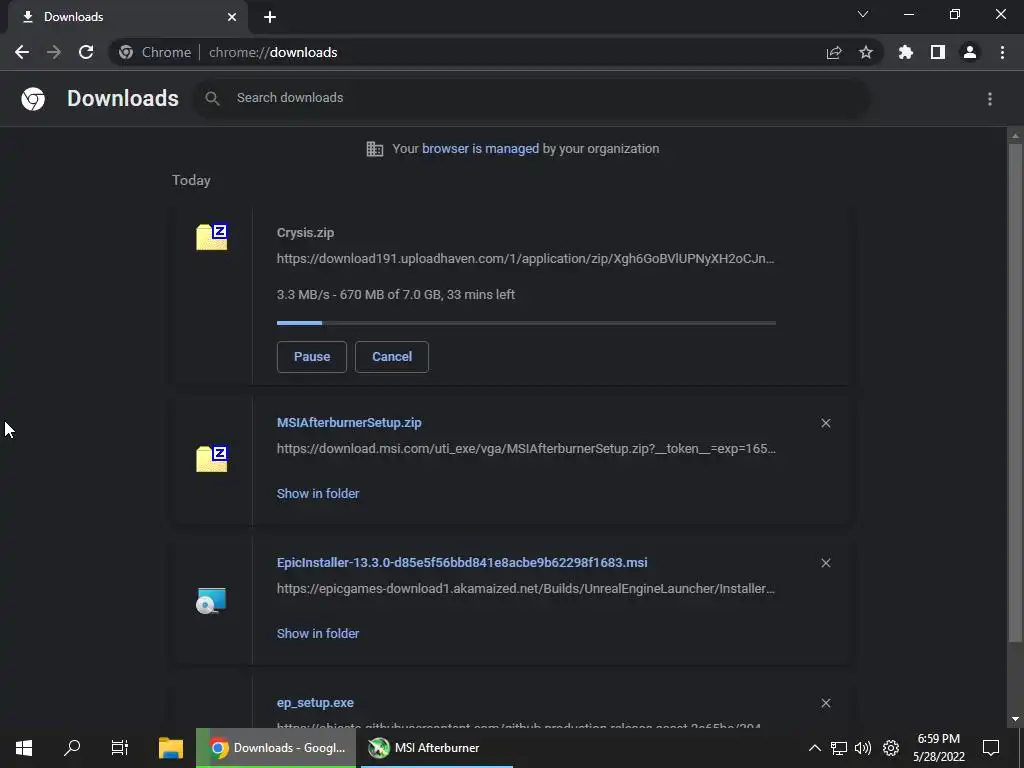
Task: Show hidden system tray icons
Action: (814, 748)
